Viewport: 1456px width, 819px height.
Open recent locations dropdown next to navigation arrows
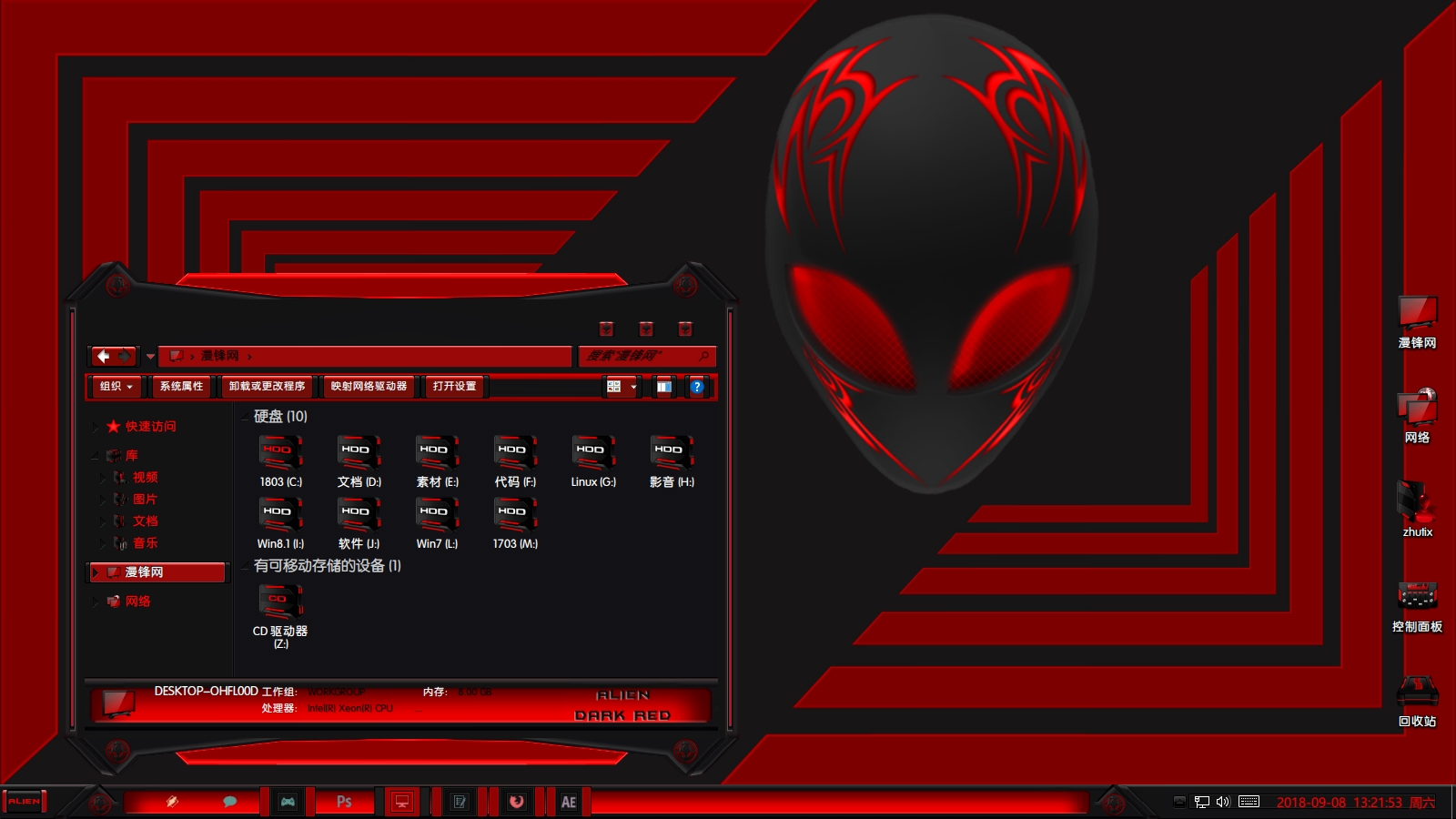(x=150, y=356)
